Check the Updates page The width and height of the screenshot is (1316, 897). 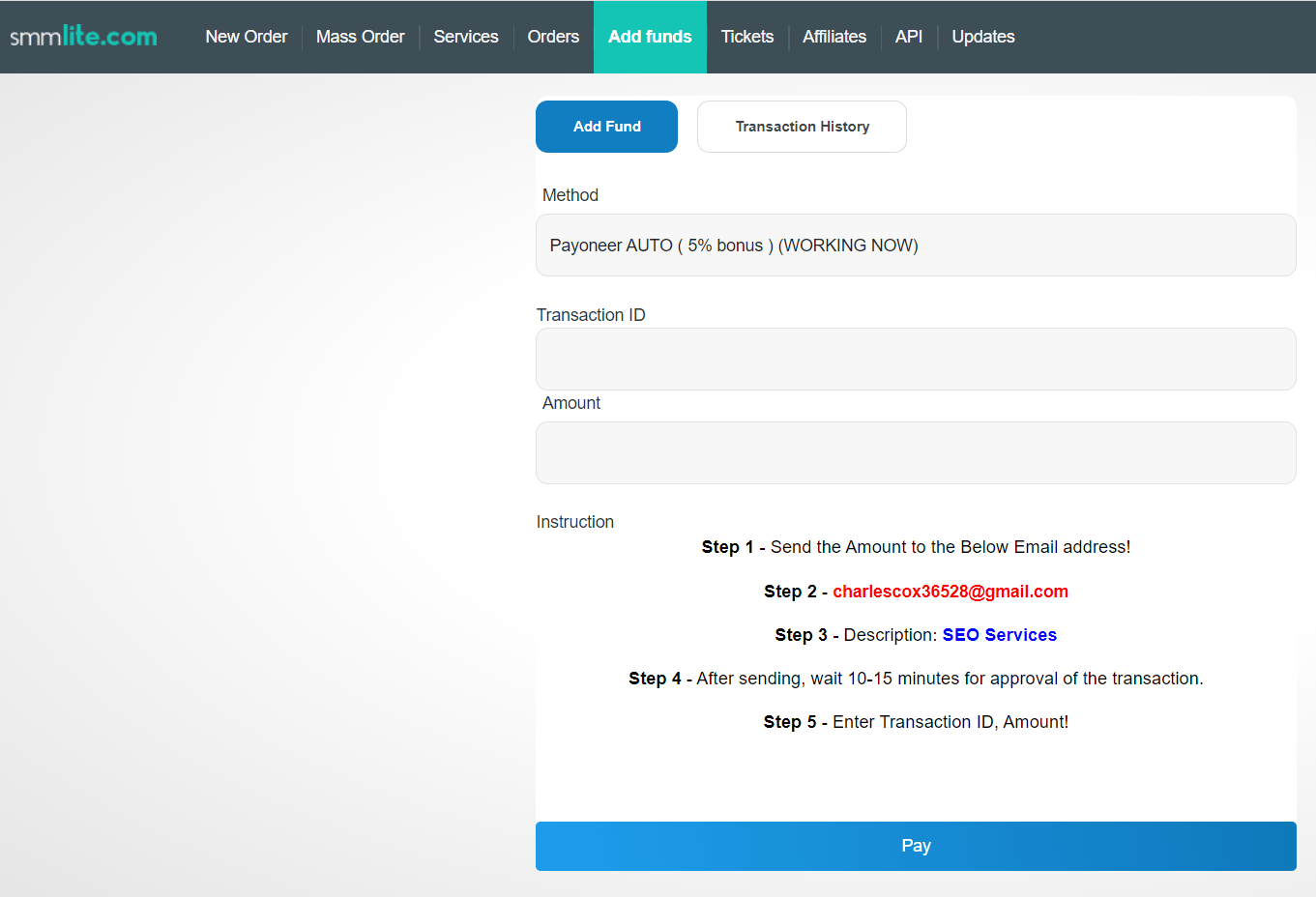coord(982,37)
